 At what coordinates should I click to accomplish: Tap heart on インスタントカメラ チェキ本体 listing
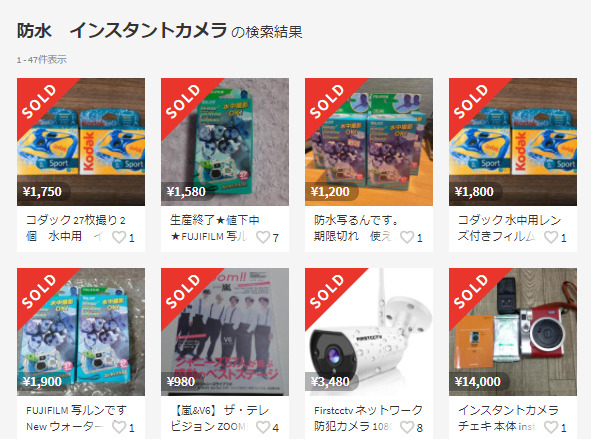coord(551,427)
